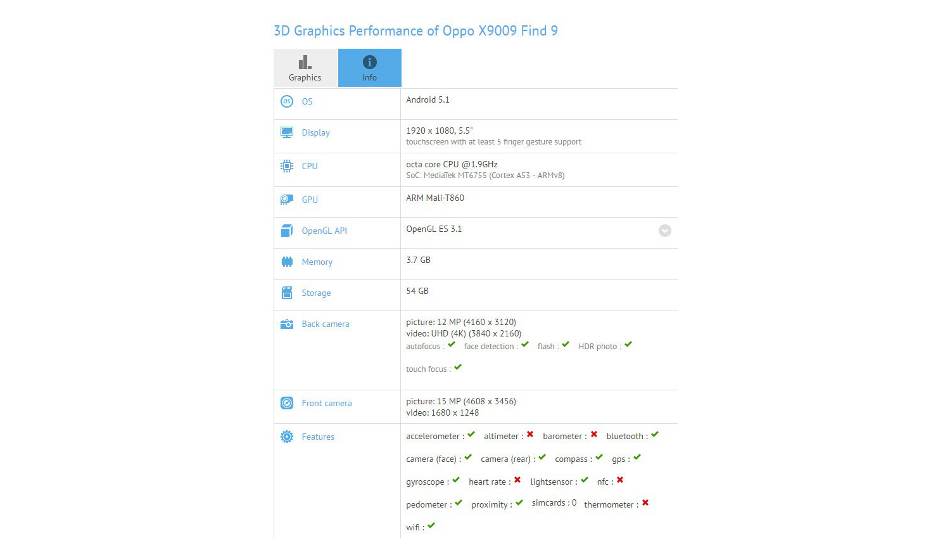The width and height of the screenshot is (950, 550).
Task: Click the Memory label
Action: pyautogui.click(x=317, y=262)
